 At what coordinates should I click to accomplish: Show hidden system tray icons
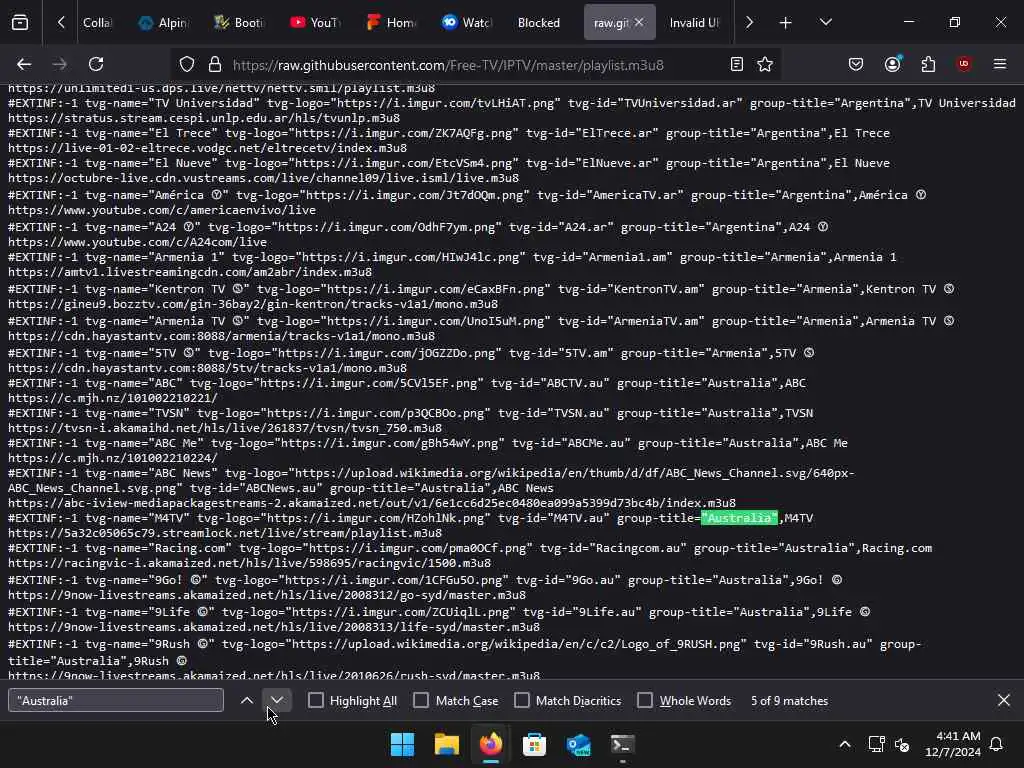coord(844,744)
